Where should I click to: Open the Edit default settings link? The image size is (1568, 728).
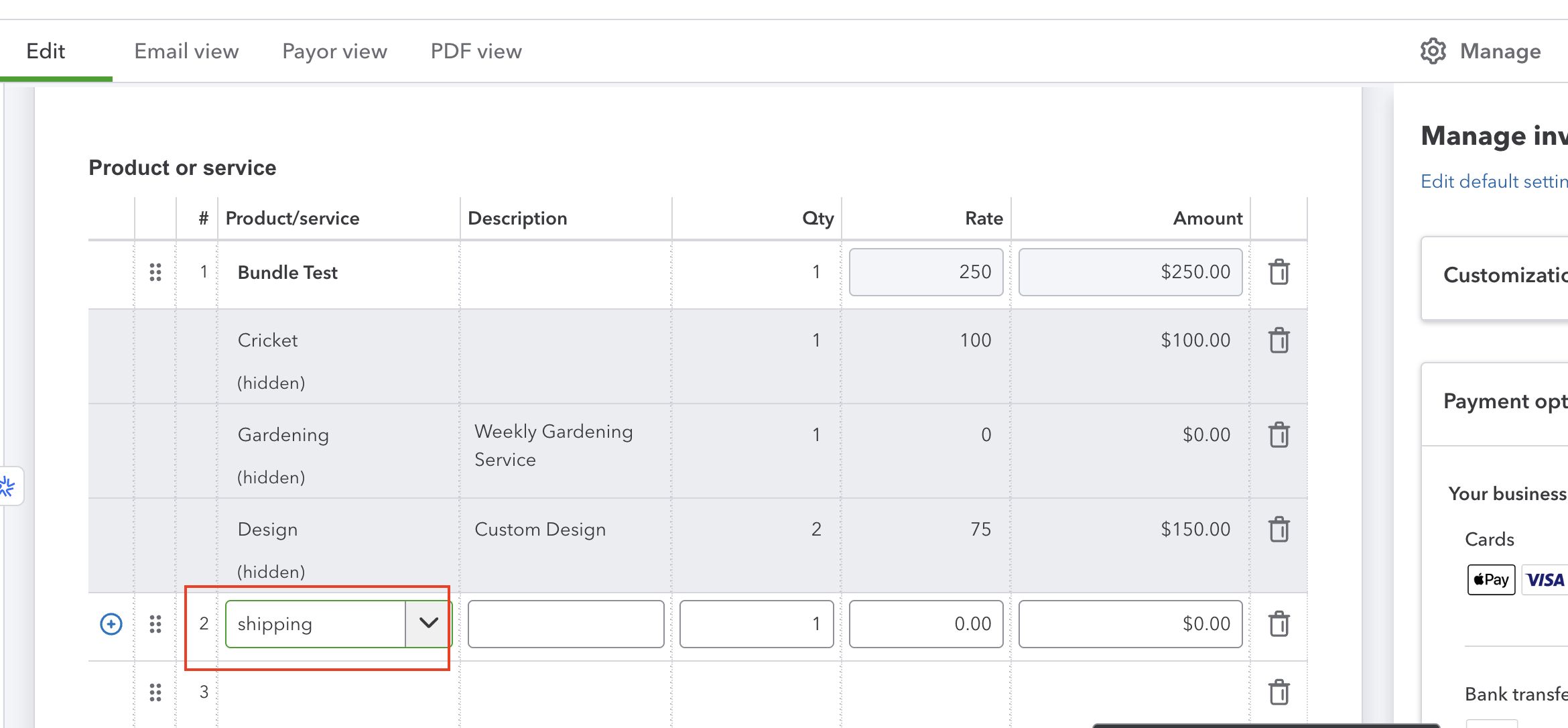(x=1493, y=181)
